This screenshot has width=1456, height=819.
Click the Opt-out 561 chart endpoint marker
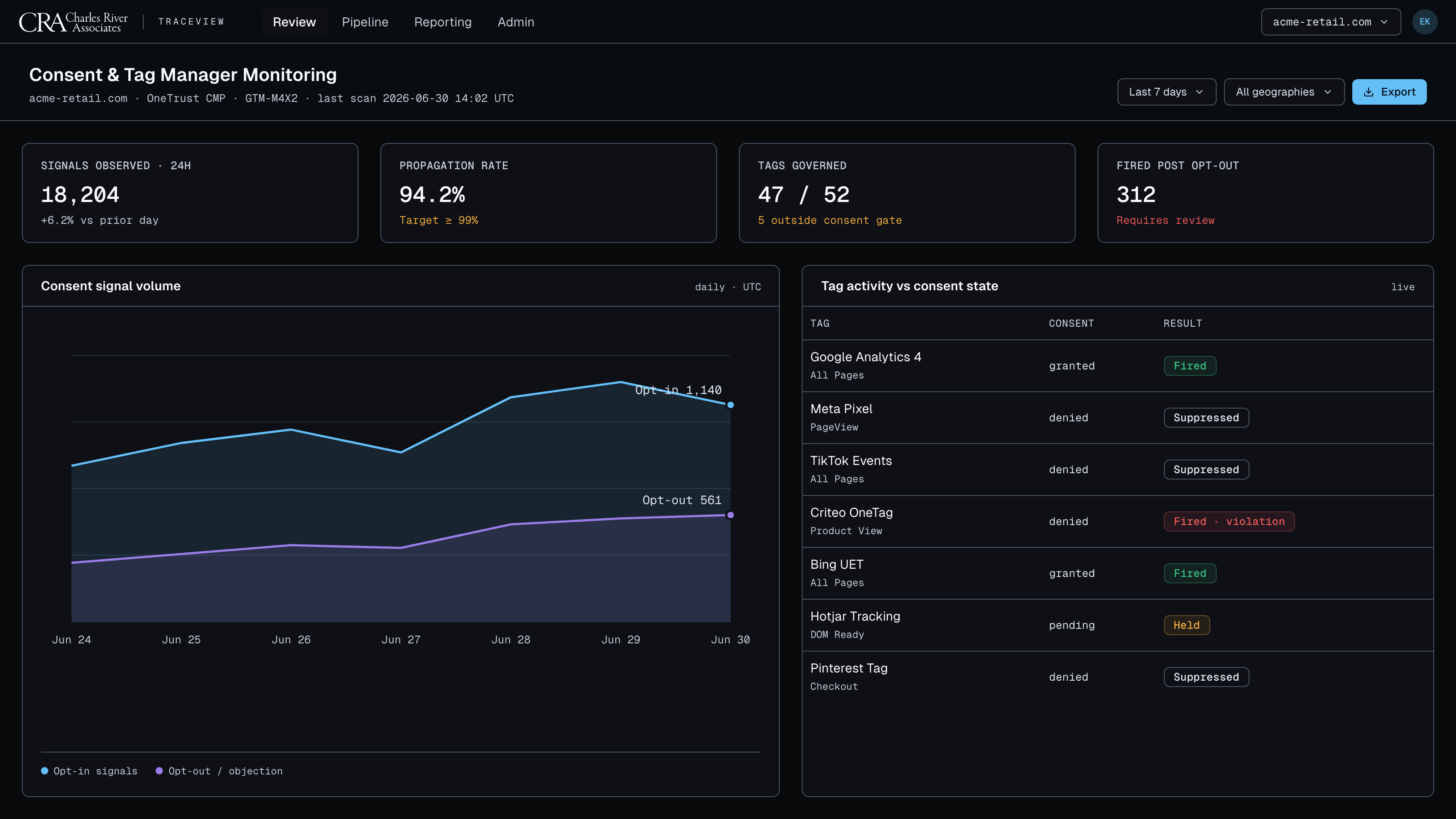pos(730,515)
